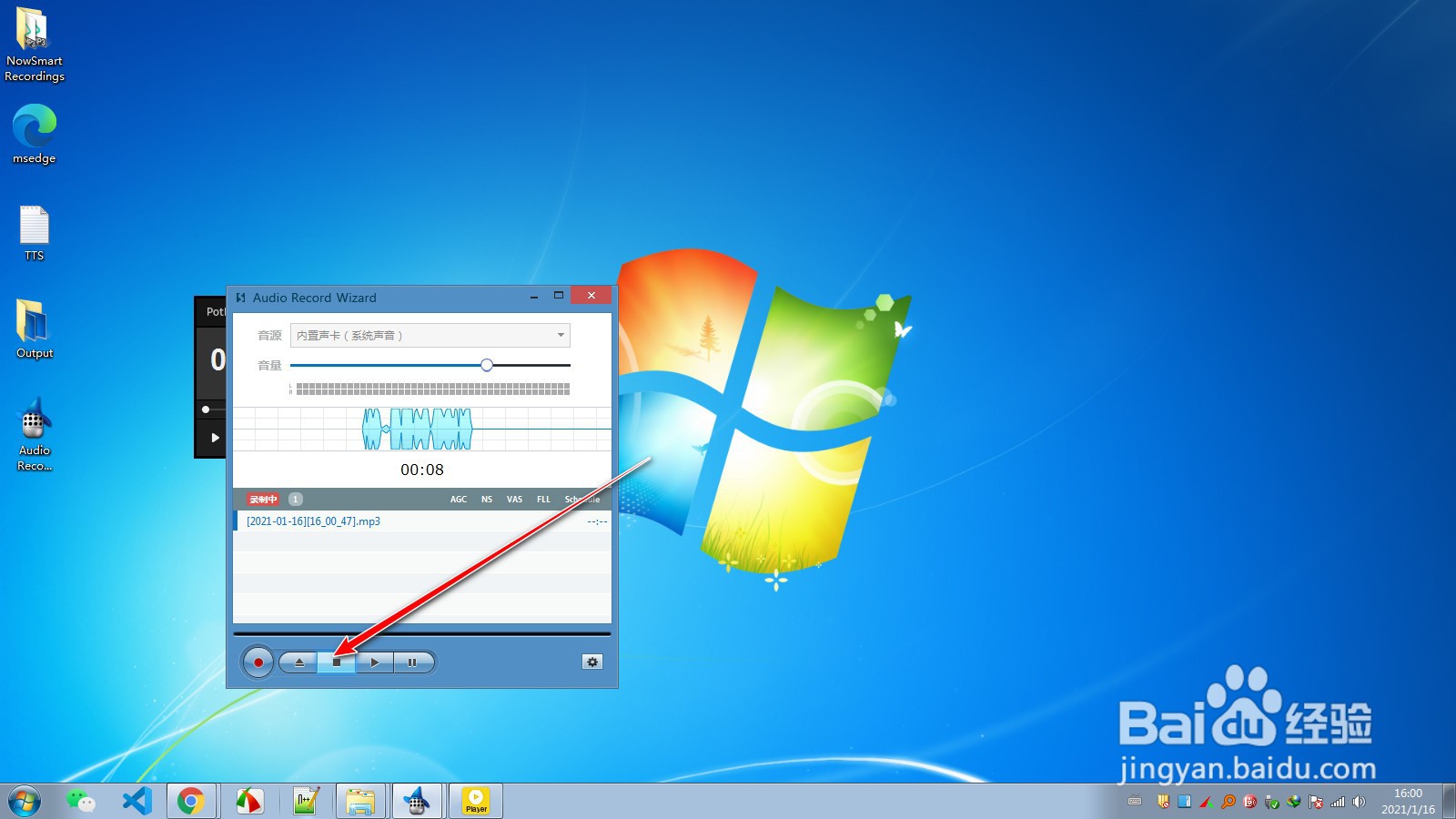This screenshot has height=819, width=1456.
Task: Maximize the Audio Record Wizard window
Action: coord(559,296)
